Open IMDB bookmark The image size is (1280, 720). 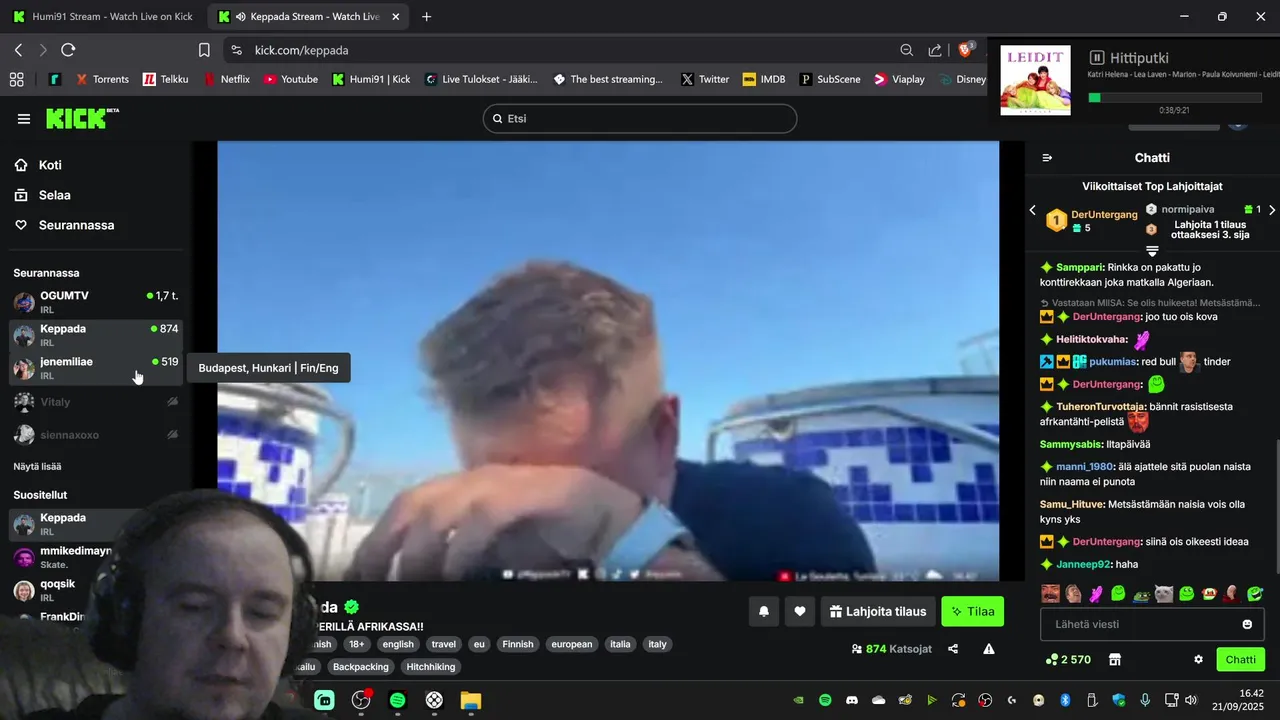pyautogui.click(x=764, y=79)
